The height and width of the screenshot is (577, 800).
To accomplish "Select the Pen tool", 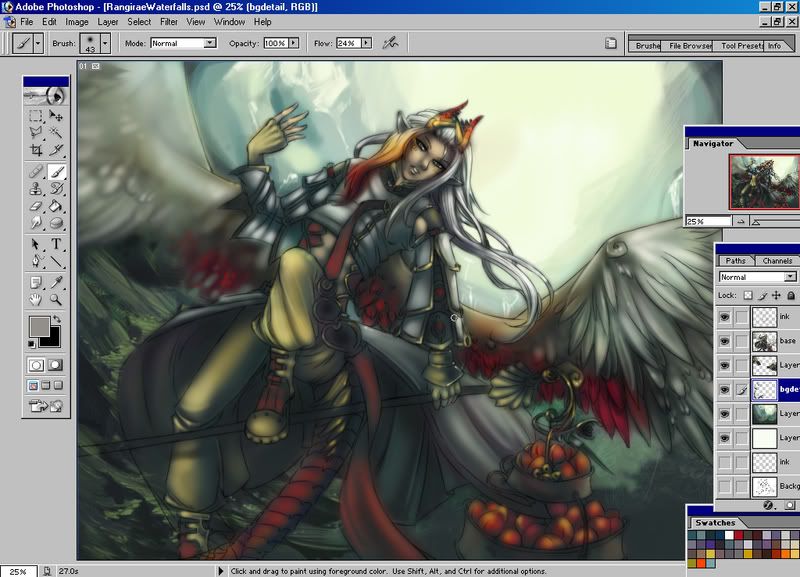I will (36, 261).
